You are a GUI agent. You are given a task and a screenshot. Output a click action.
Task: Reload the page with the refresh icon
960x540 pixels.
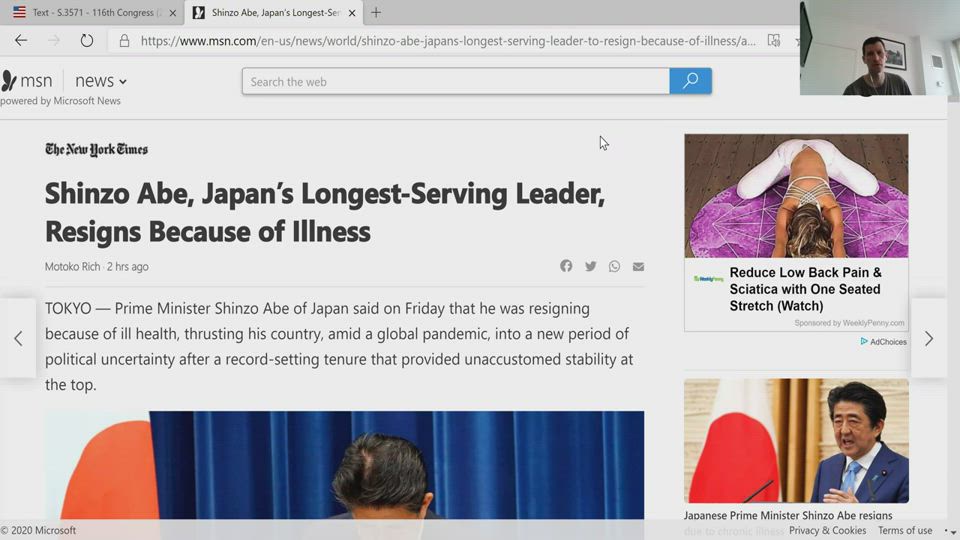click(x=87, y=41)
